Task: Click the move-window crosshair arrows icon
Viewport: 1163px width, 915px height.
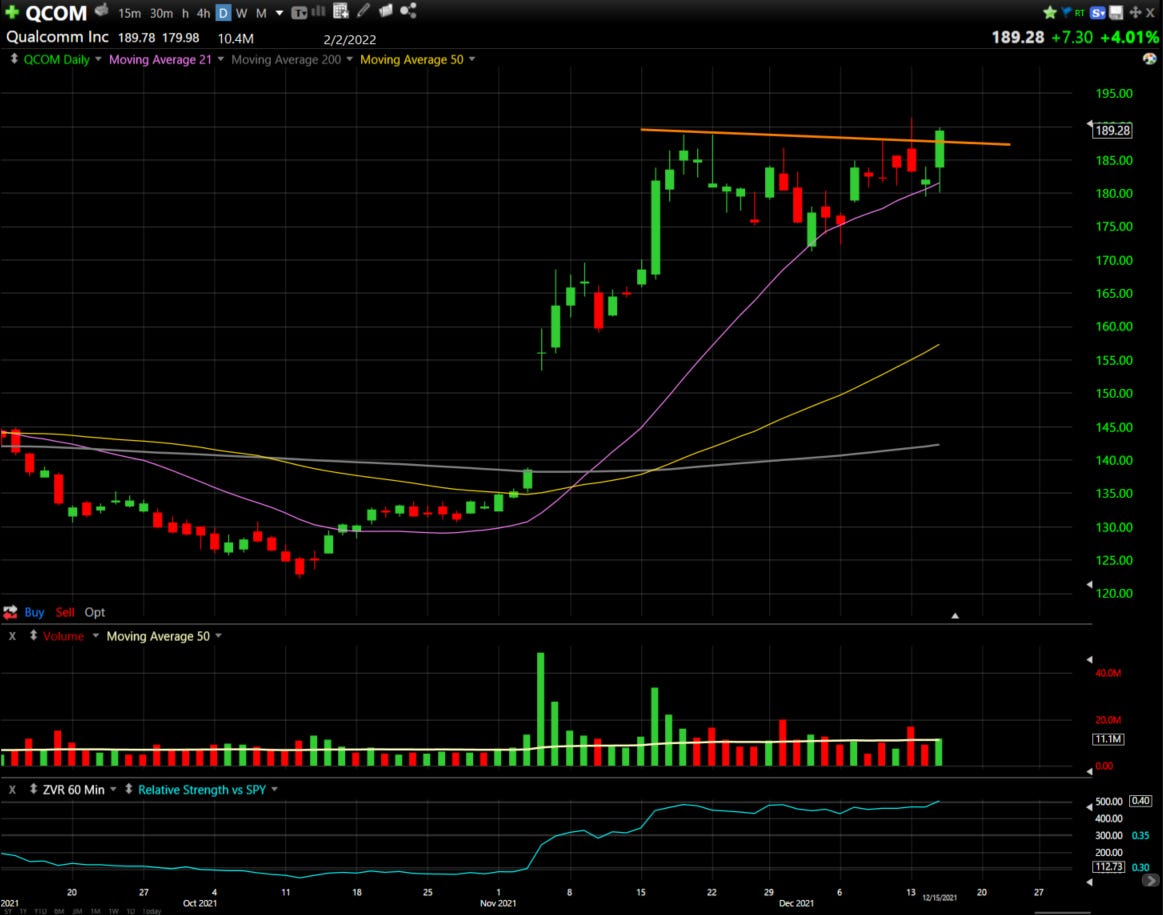Action: point(1135,13)
